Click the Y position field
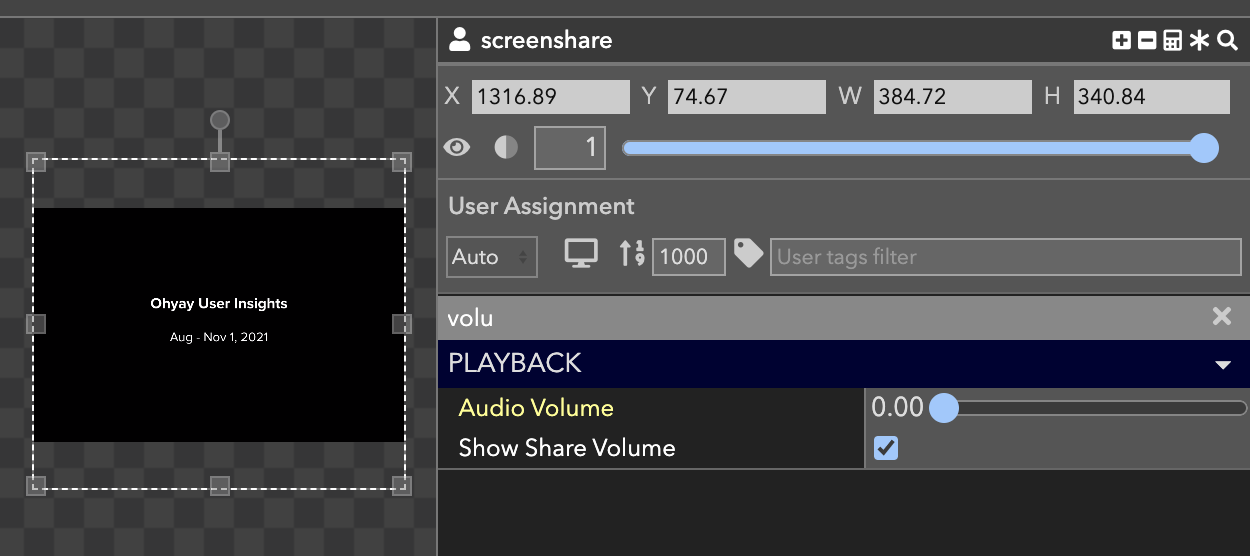 point(747,97)
